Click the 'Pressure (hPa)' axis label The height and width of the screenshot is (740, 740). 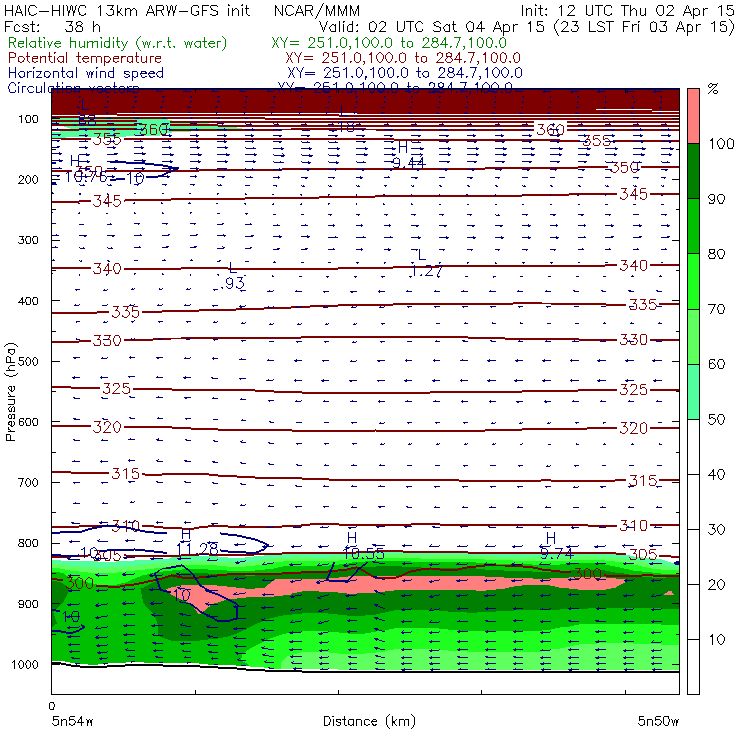click(x=10, y=392)
